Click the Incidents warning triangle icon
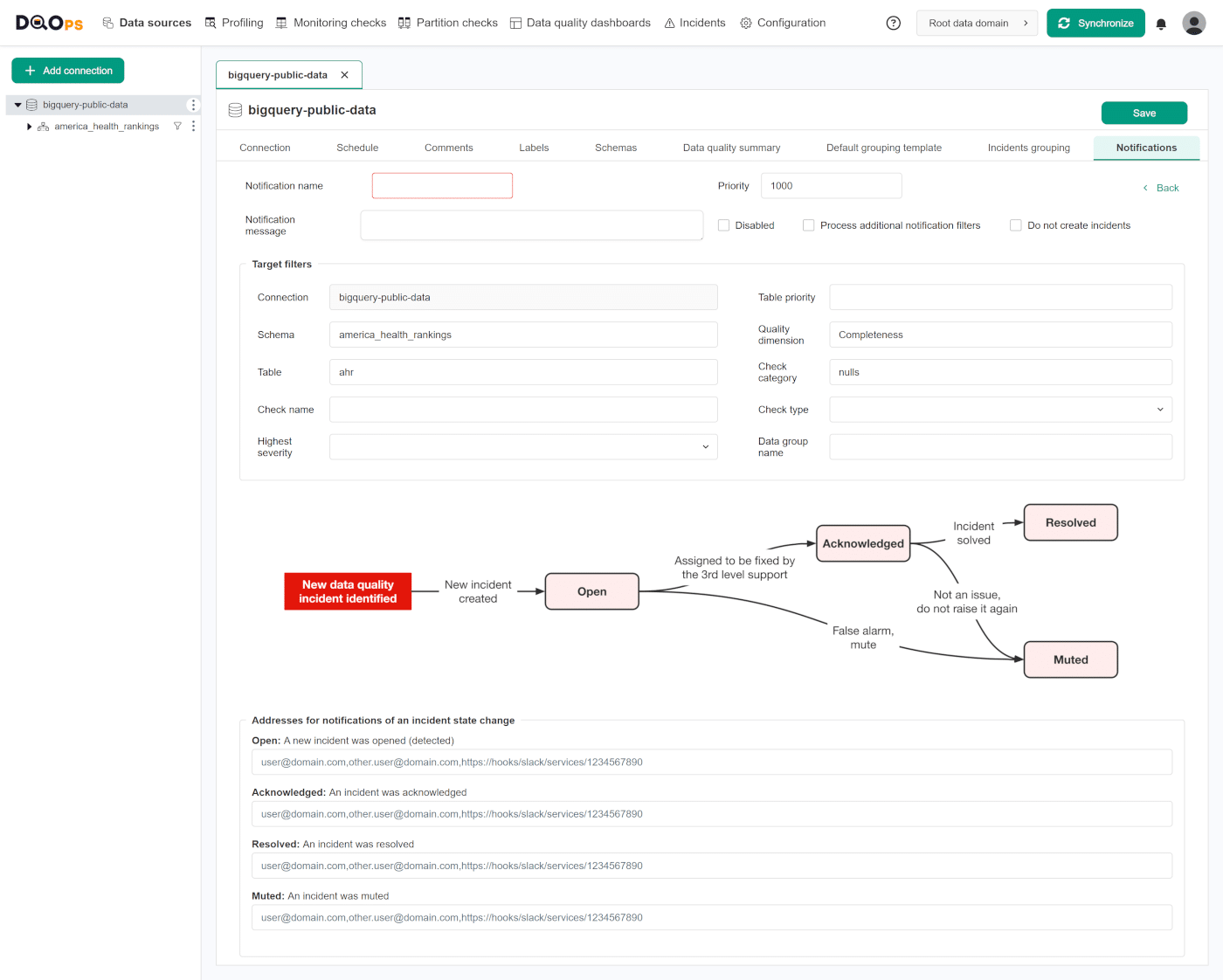1223x980 pixels. point(670,23)
